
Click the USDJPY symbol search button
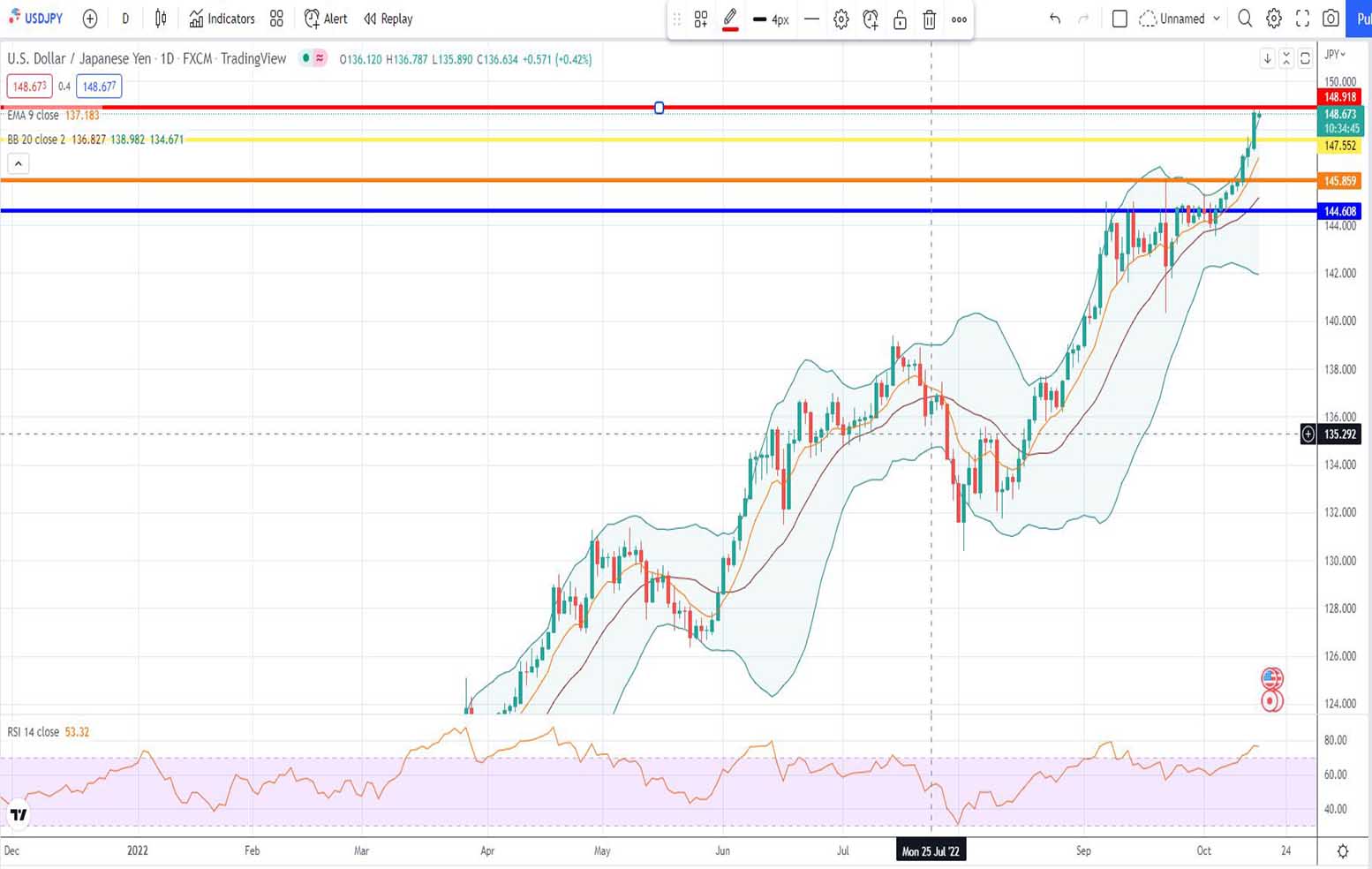[x=36, y=19]
